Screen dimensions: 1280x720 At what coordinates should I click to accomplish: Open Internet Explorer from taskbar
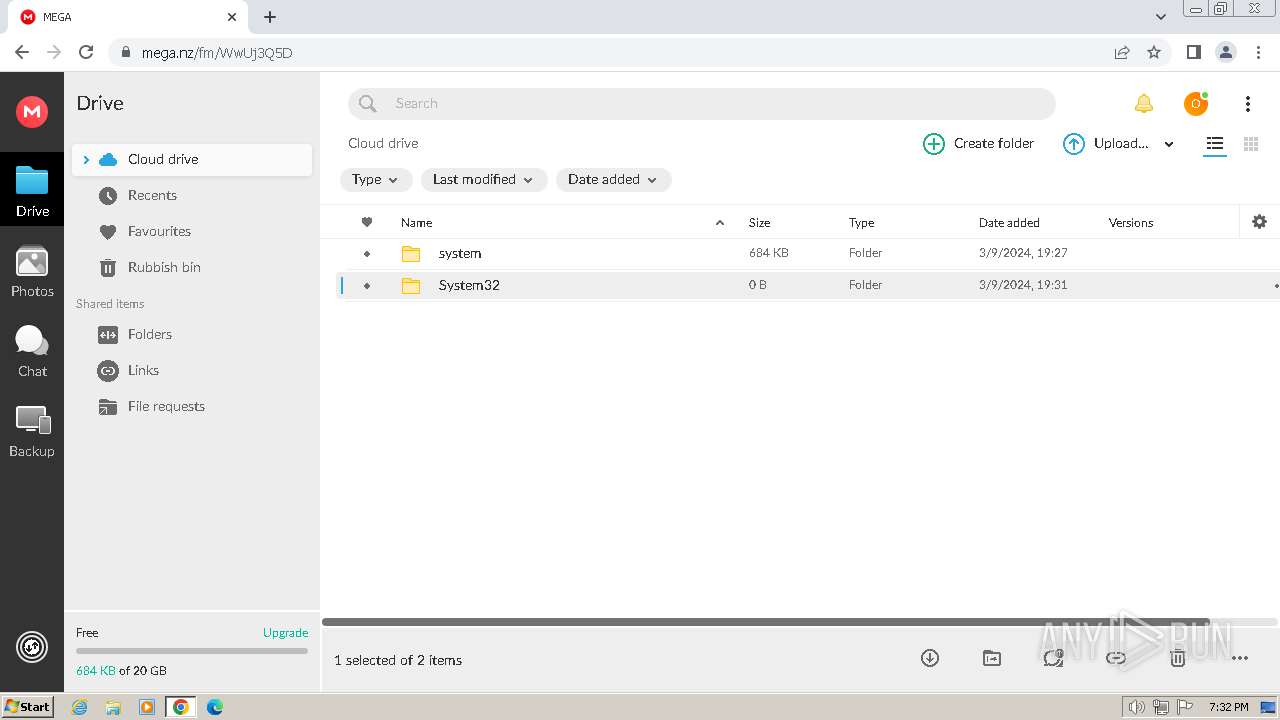(79, 707)
